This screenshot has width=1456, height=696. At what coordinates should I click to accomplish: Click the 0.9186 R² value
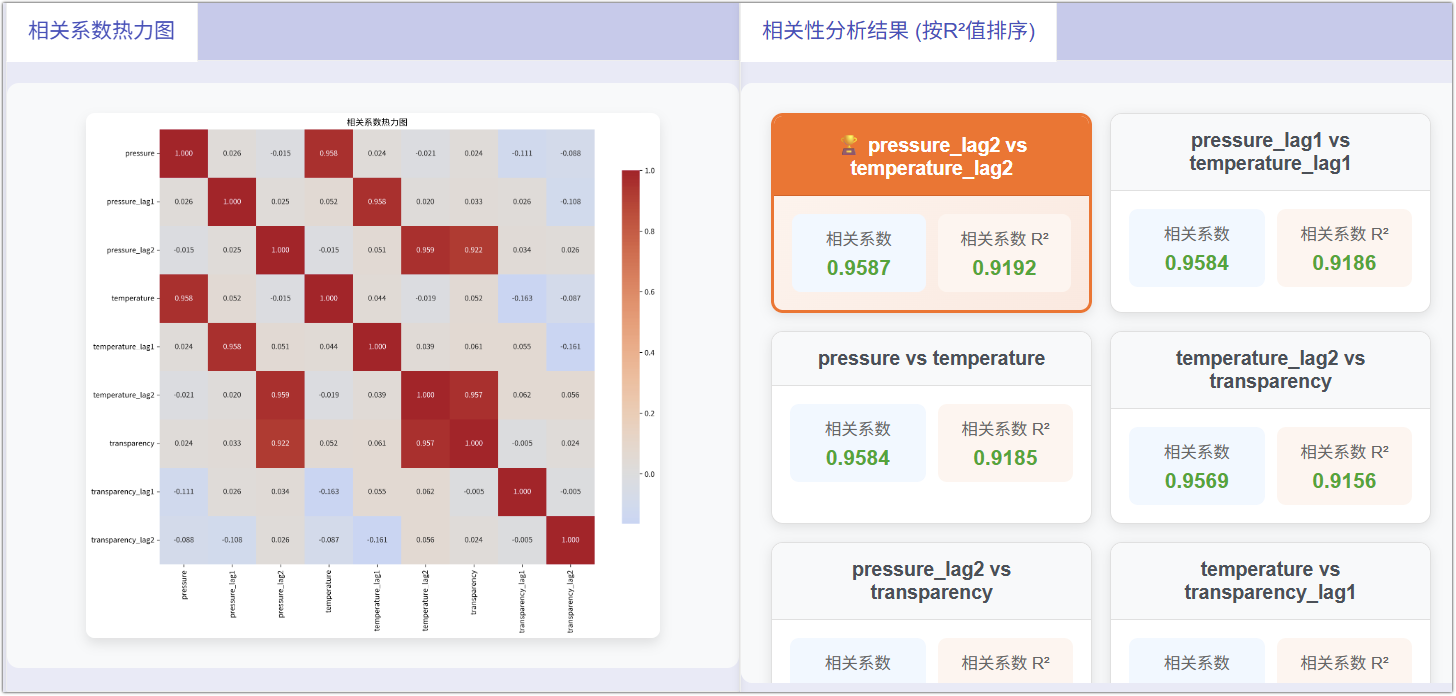pyautogui.click(x=1344, y=263)
